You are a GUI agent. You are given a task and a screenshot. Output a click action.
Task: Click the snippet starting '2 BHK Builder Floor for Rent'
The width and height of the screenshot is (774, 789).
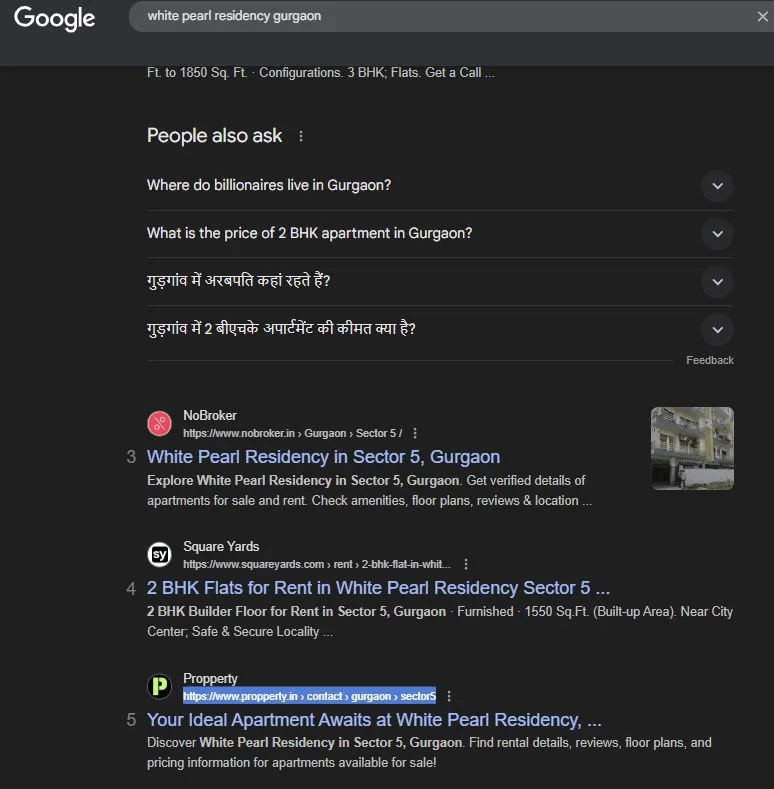point(440,621)
